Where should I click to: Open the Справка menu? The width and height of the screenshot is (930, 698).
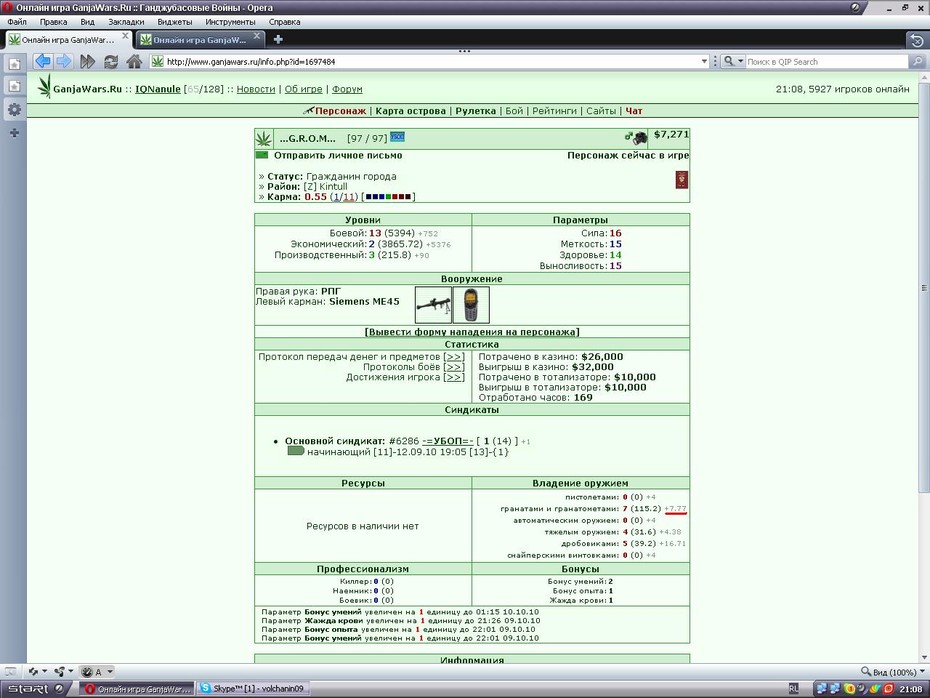point(284,22)
